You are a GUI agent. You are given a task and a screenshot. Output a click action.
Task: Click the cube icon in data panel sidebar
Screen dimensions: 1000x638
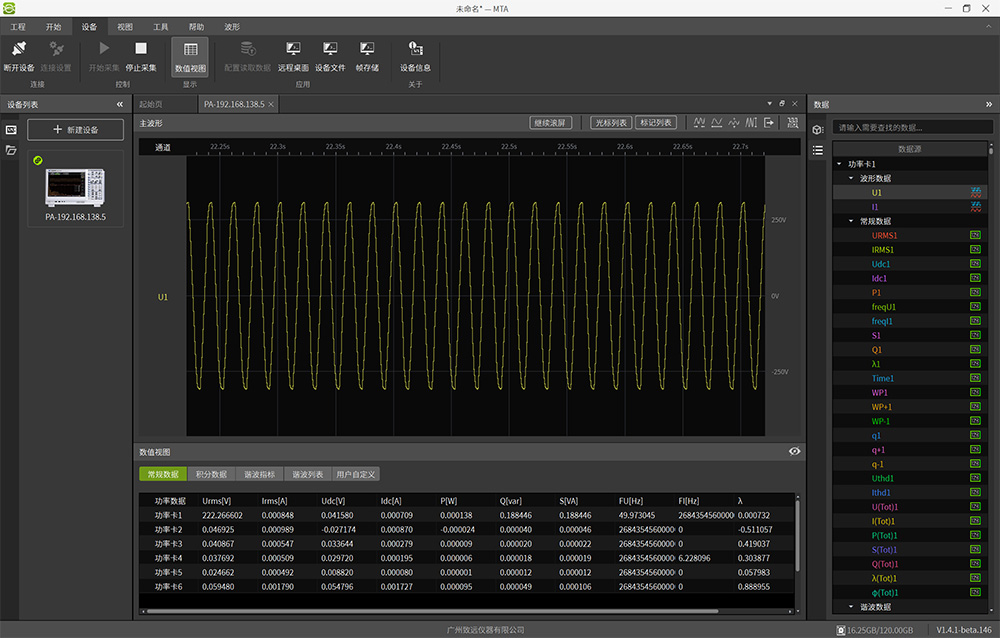[817, 129]
